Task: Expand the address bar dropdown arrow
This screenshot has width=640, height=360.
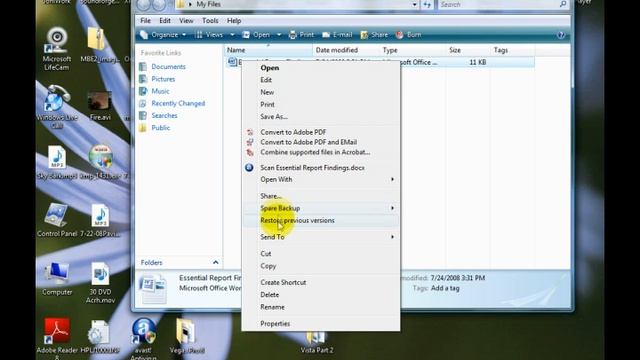Action: pyautogui.click(x=414, y=4)
